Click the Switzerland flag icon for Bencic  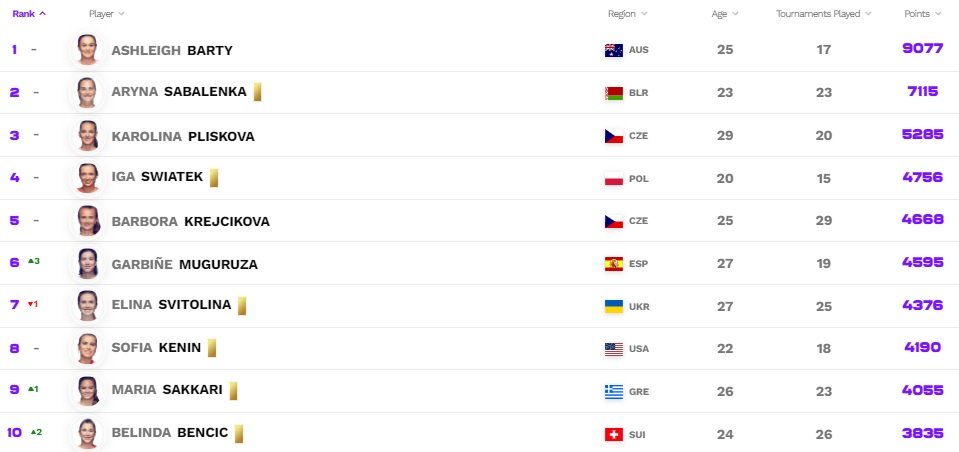614,434
